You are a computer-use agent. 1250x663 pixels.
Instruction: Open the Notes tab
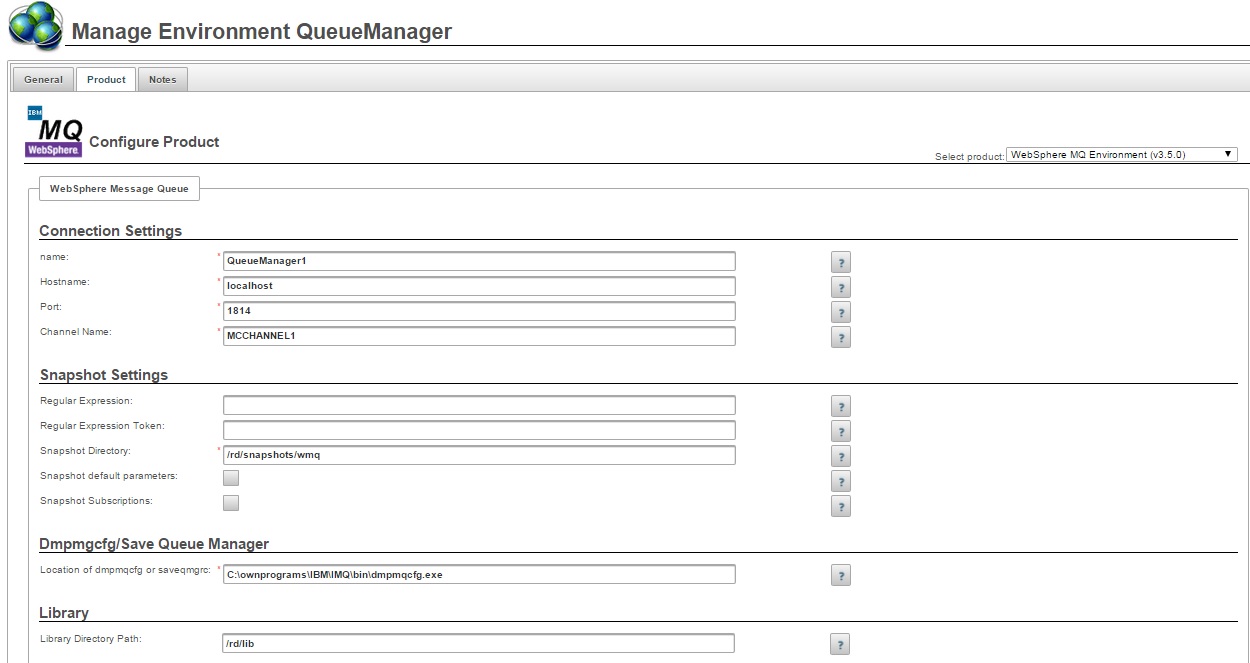162,80
